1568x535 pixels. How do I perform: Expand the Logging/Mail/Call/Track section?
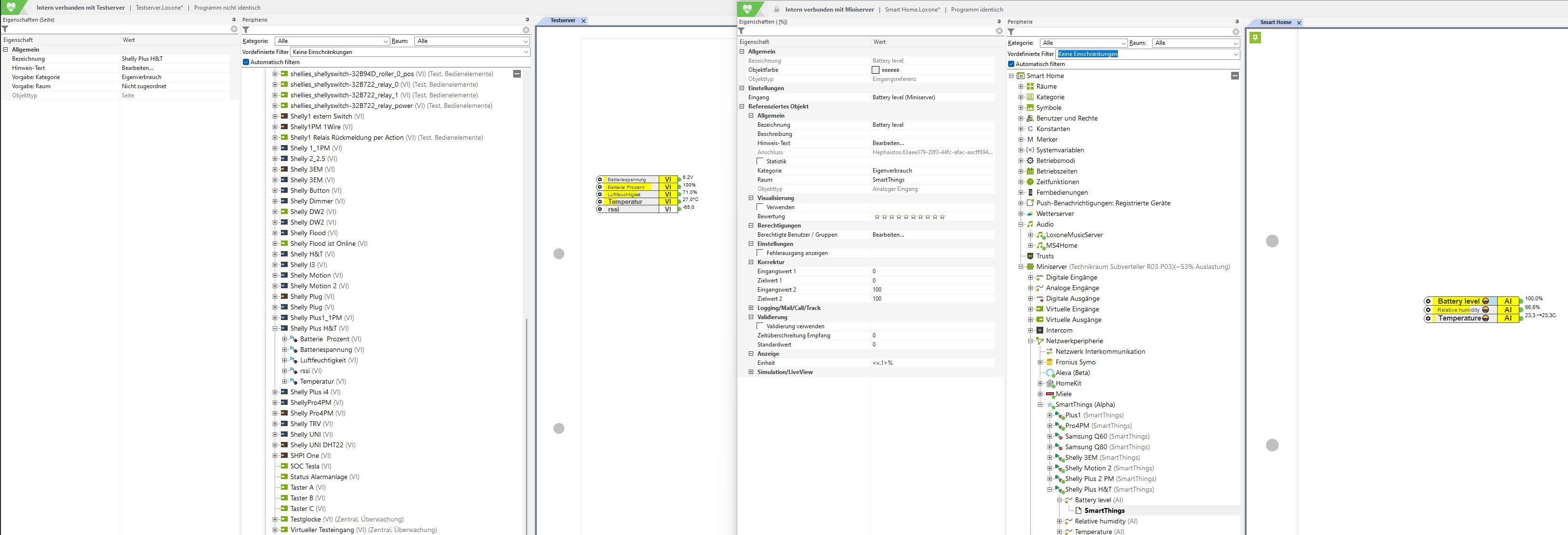(x=751, y=308)
